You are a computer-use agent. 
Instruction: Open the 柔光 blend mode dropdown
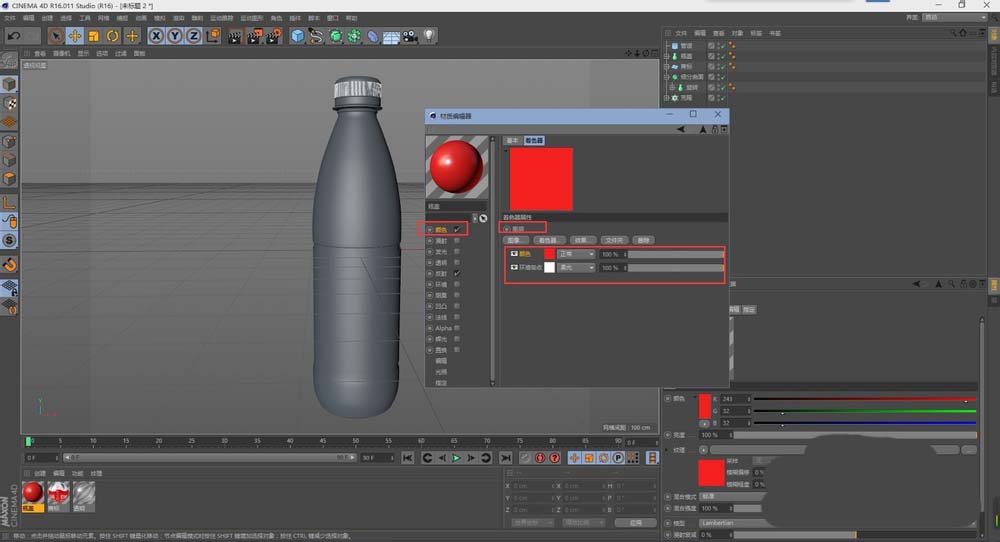click(577, 268)
